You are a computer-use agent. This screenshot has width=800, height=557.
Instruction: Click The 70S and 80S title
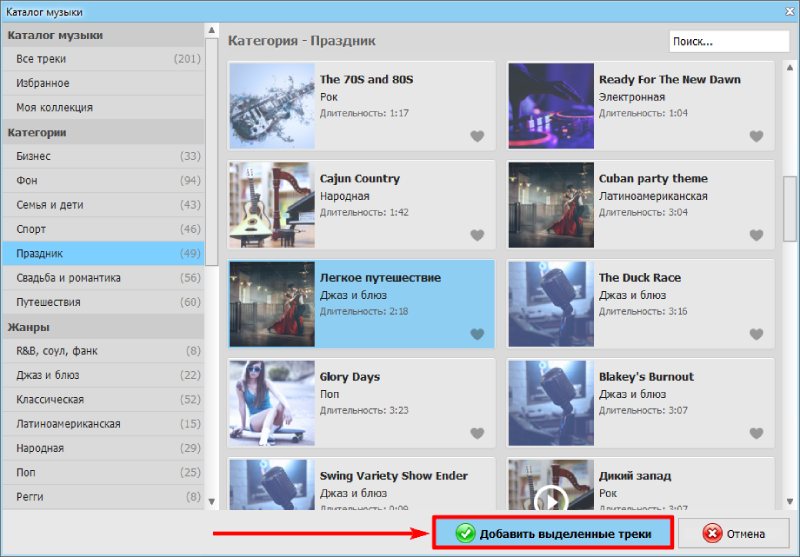[366, 80]
